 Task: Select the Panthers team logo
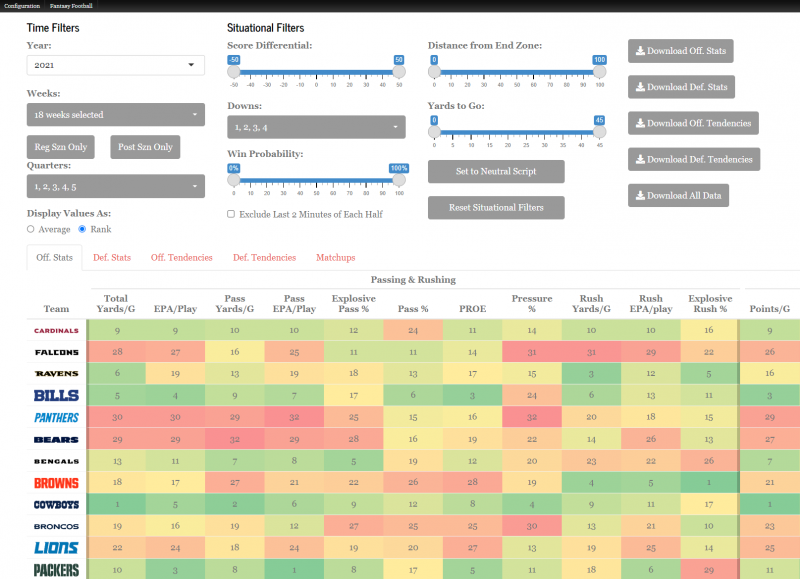56,417
